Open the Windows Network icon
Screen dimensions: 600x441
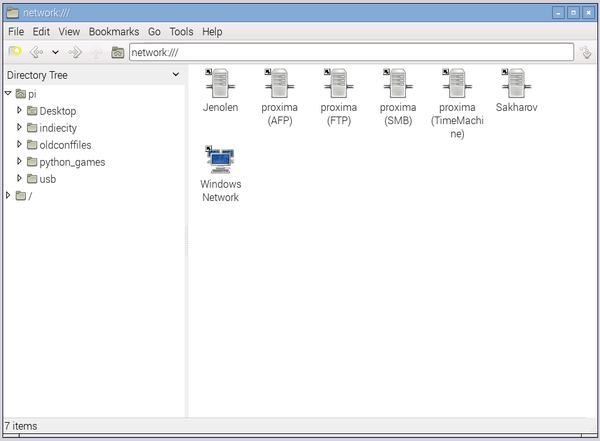(220, 160)
